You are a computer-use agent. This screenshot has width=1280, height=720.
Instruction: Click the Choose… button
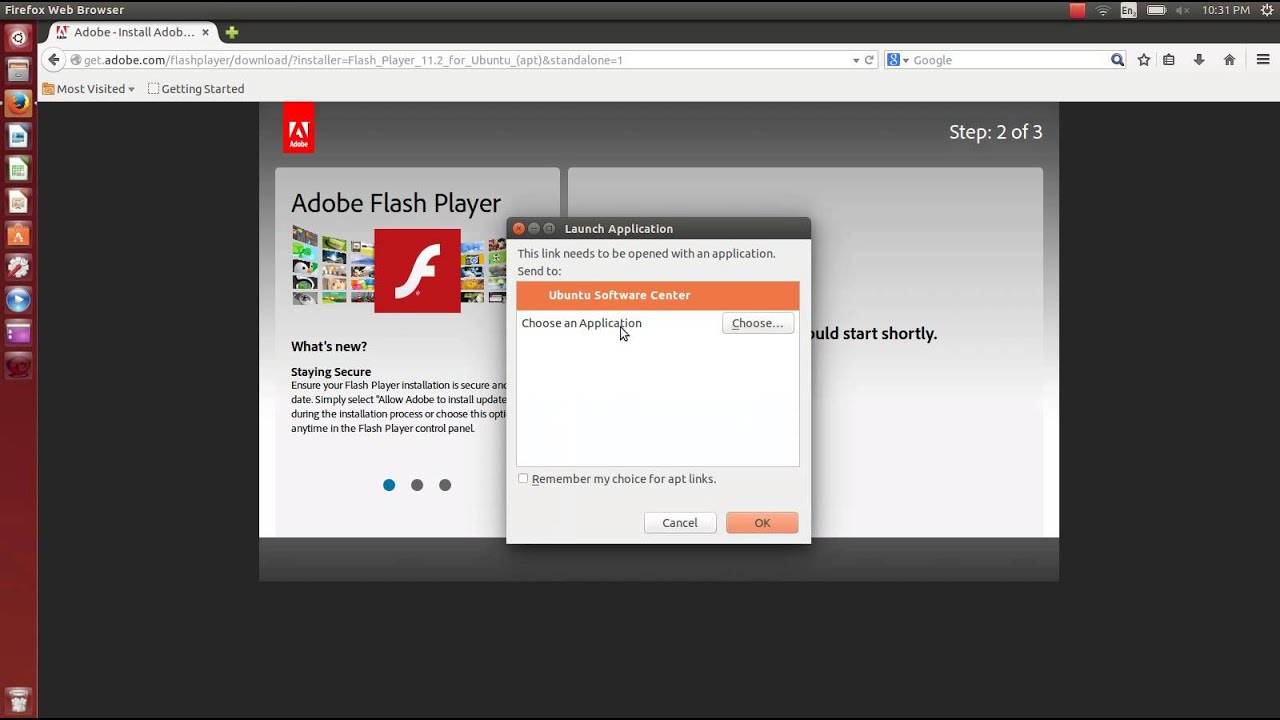point(757,323)
